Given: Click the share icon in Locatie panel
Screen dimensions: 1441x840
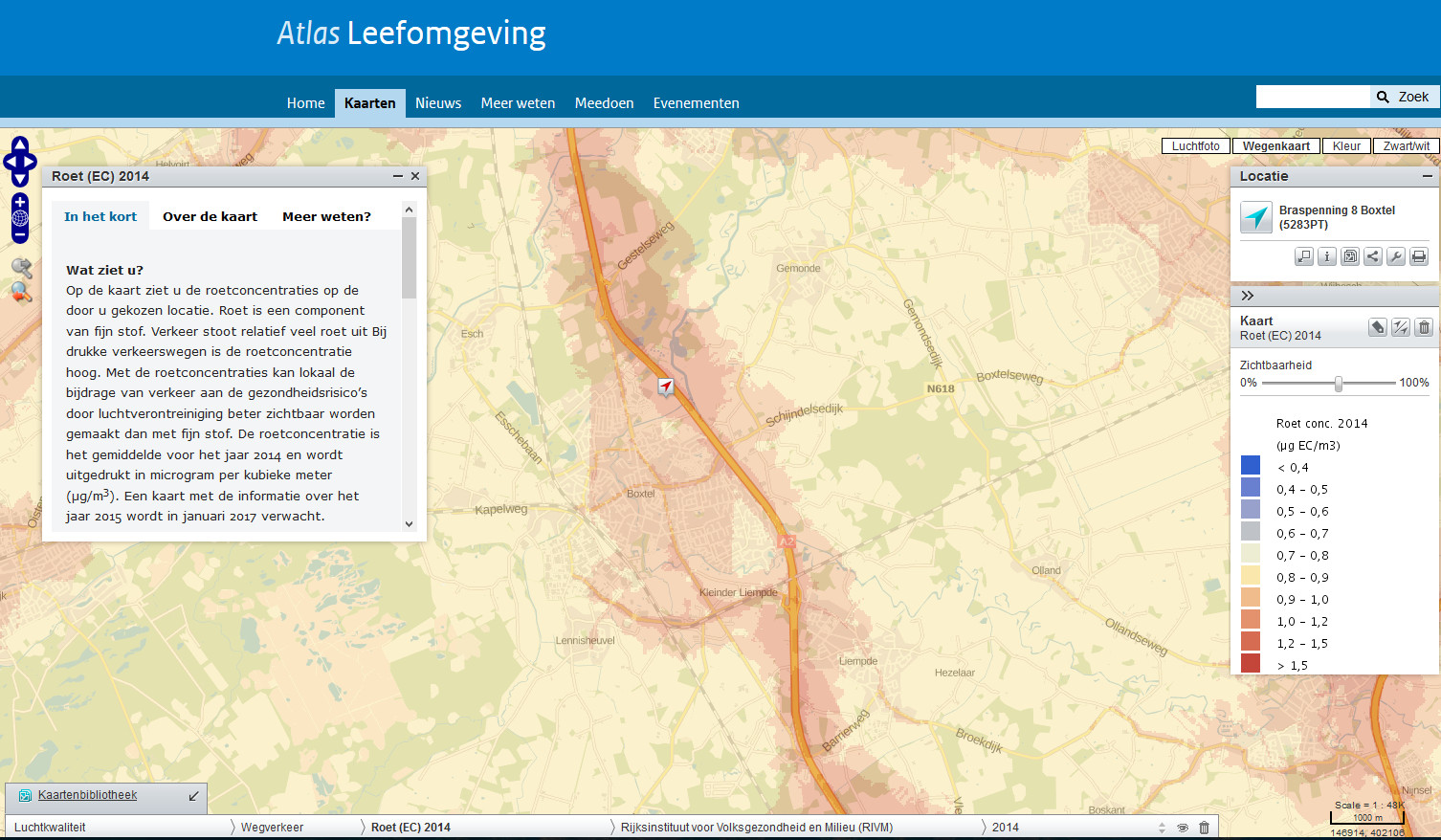Looking at the screenshot, I should point(1373,256).
